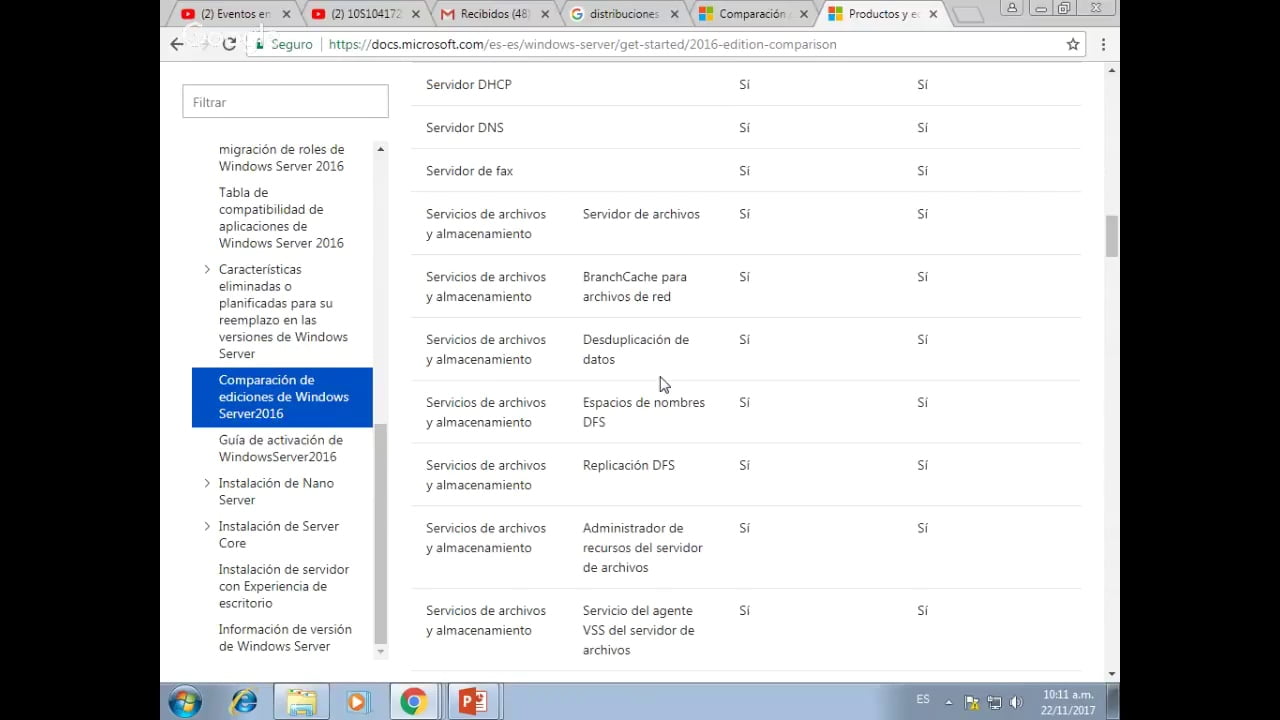
Task: Open 'Instalación de Nano Server' page
Action: pyautogui.click(x=276, y=491)
